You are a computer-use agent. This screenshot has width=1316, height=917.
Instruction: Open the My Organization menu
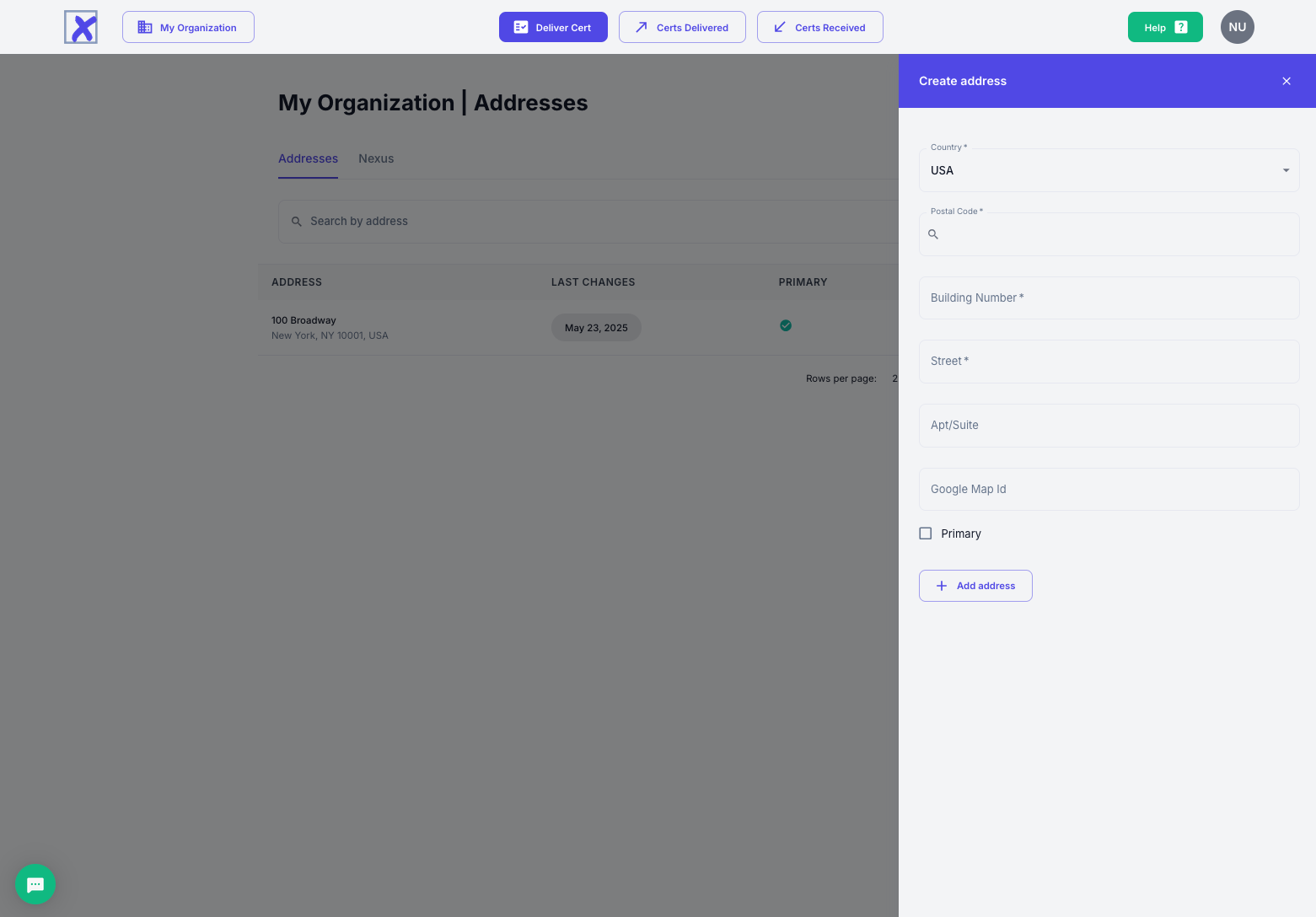pos(188,27)
